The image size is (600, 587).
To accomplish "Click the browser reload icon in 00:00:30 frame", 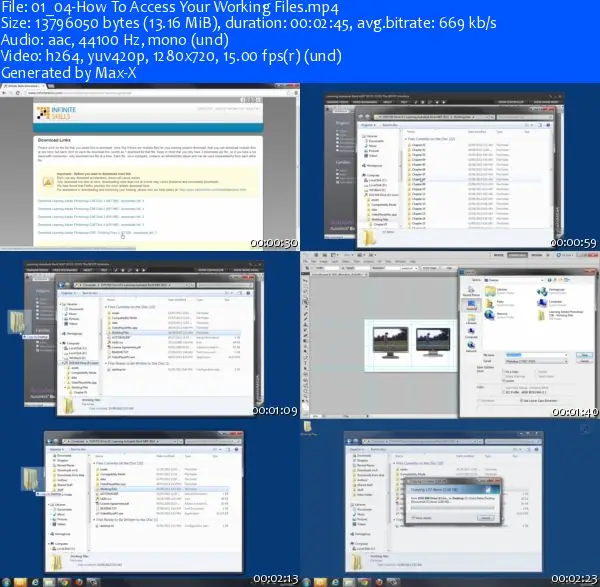I will (18, 93).
